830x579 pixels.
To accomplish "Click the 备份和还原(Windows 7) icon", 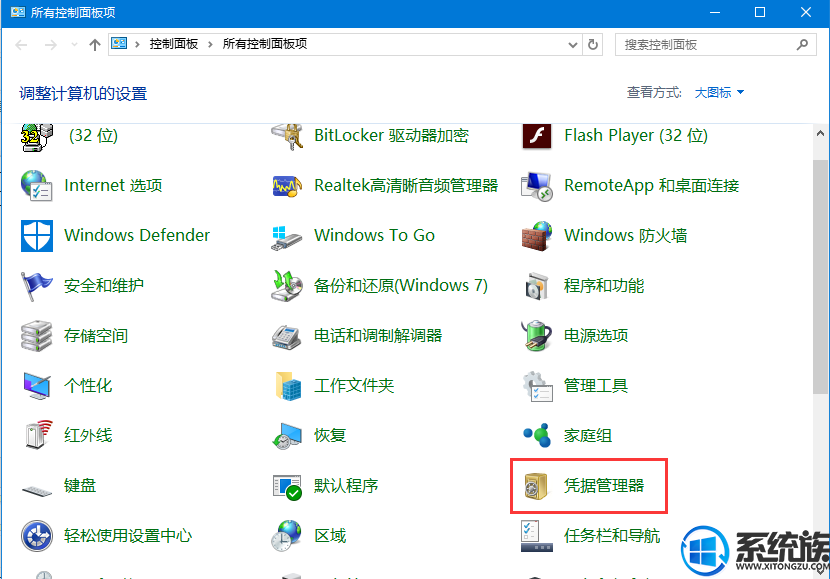I will (287, 286).
